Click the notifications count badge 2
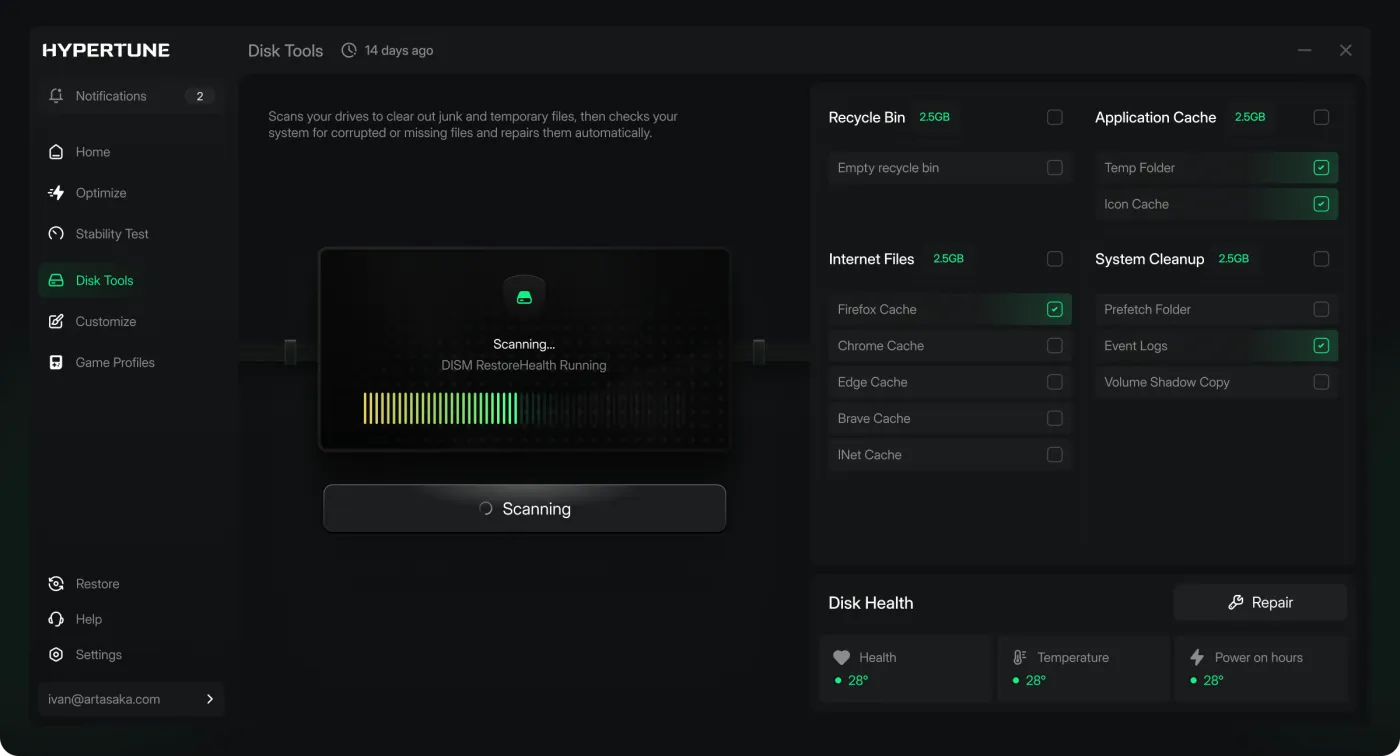Image resolution: width=1400 pixels, height=756 pixels. click(x=200, y=96)
